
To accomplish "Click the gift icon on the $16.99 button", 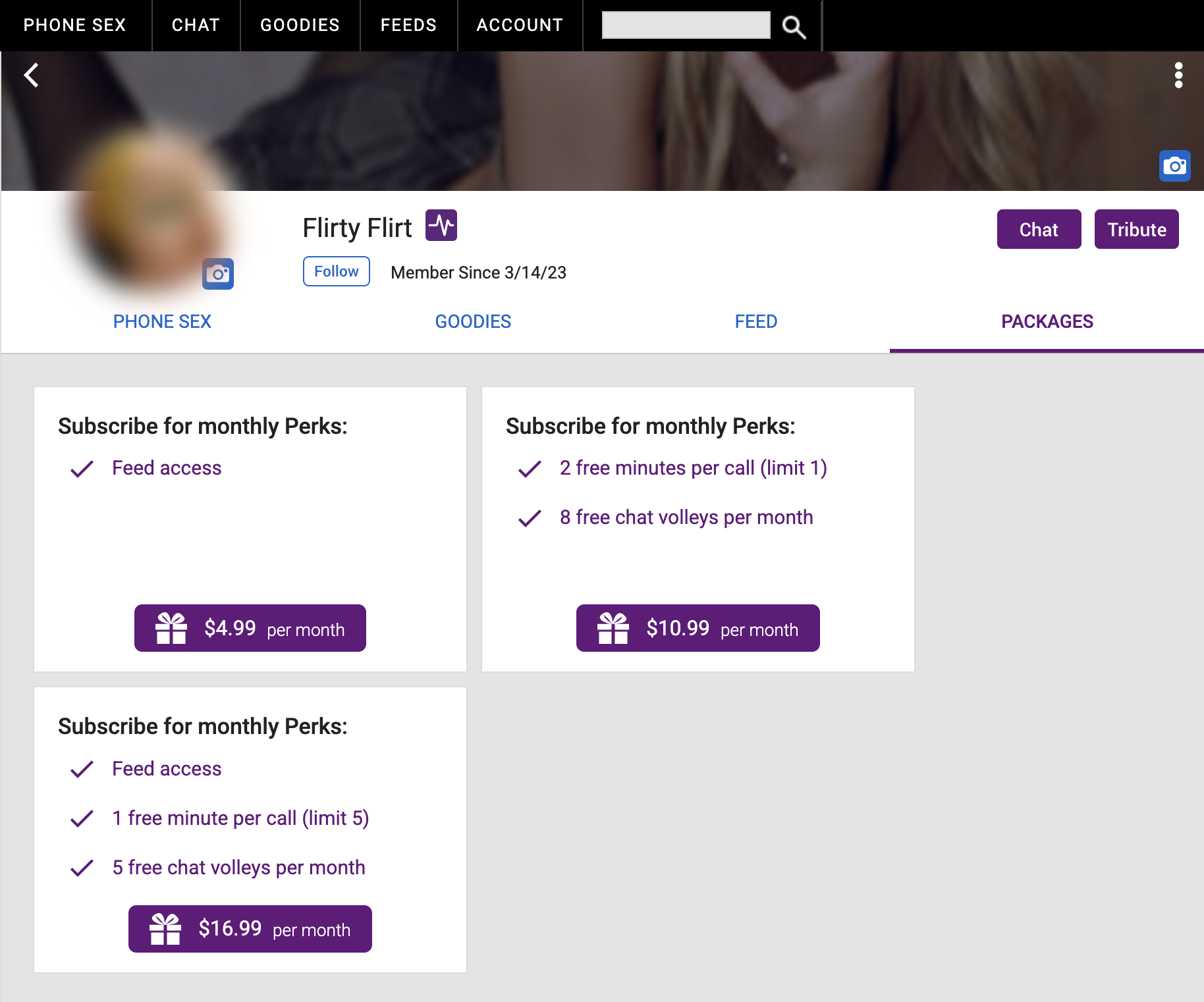I will click(x=165, y=929).
